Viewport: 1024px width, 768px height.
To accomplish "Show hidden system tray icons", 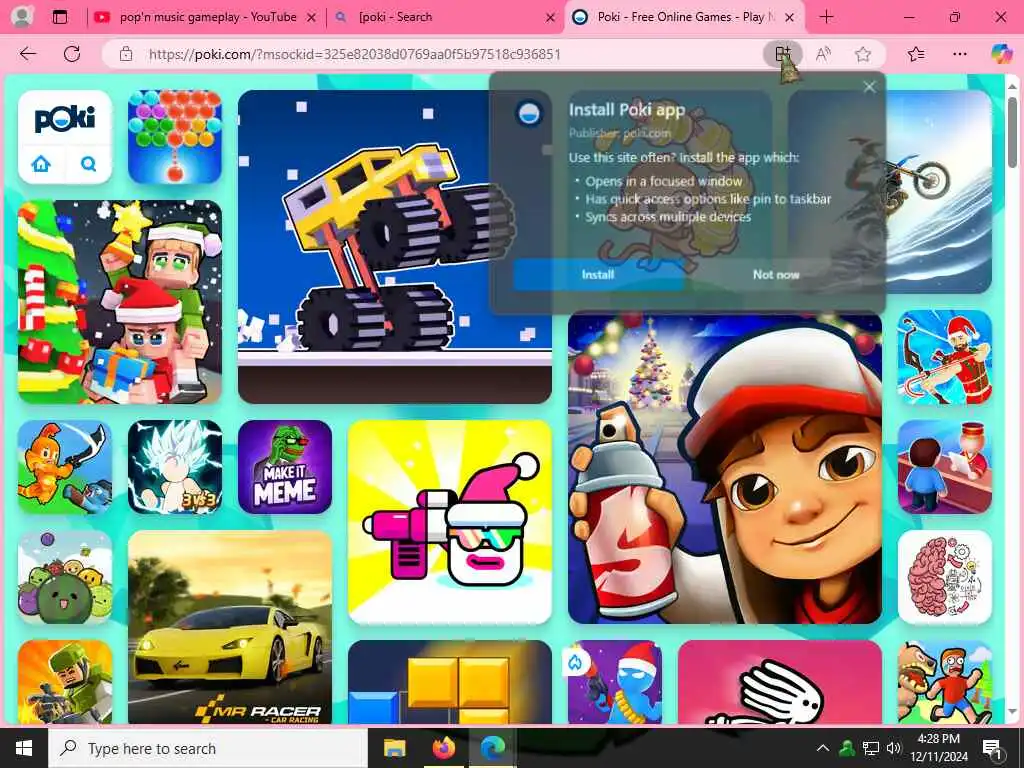I will (x=823, y=748).
